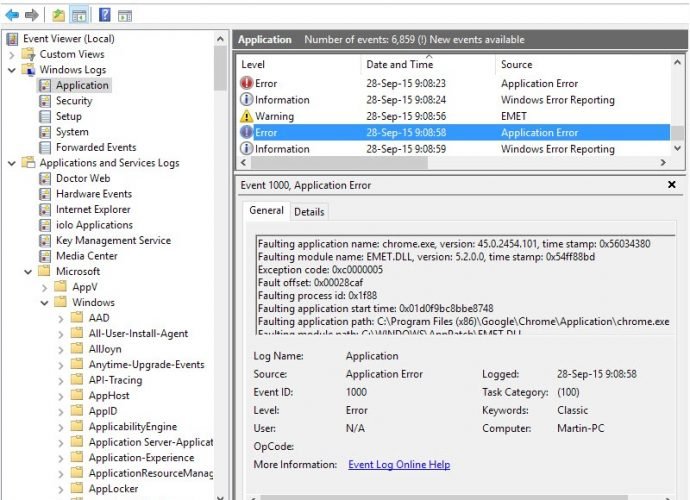This screenshot has height=500, width=690.
Task: Open Help via the question mark icon
Action: [x=105, y=15]
